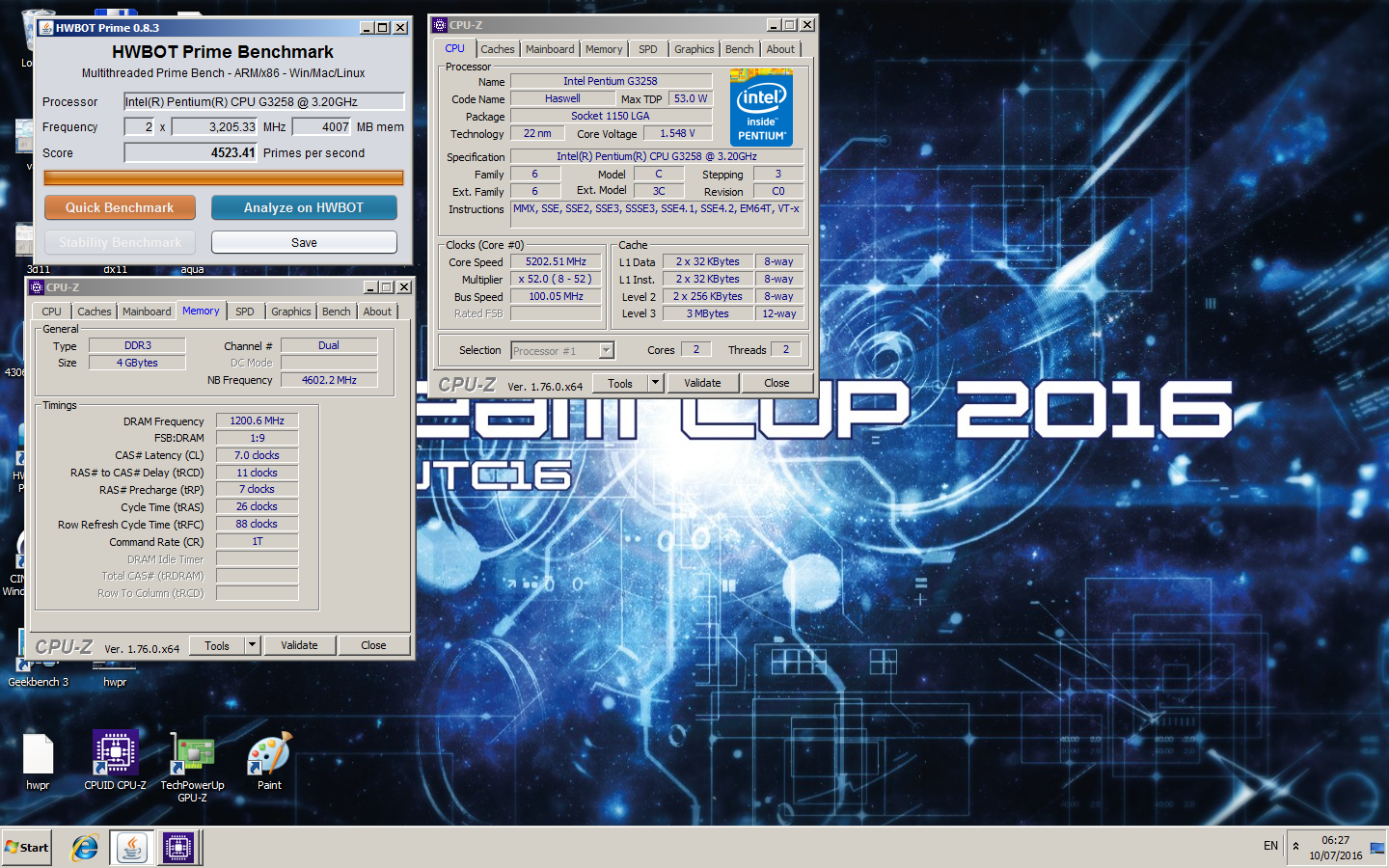The image size is (1389, 868).
Task: Click the Stability Benchmark button
Action: click(x=120, y=242)
